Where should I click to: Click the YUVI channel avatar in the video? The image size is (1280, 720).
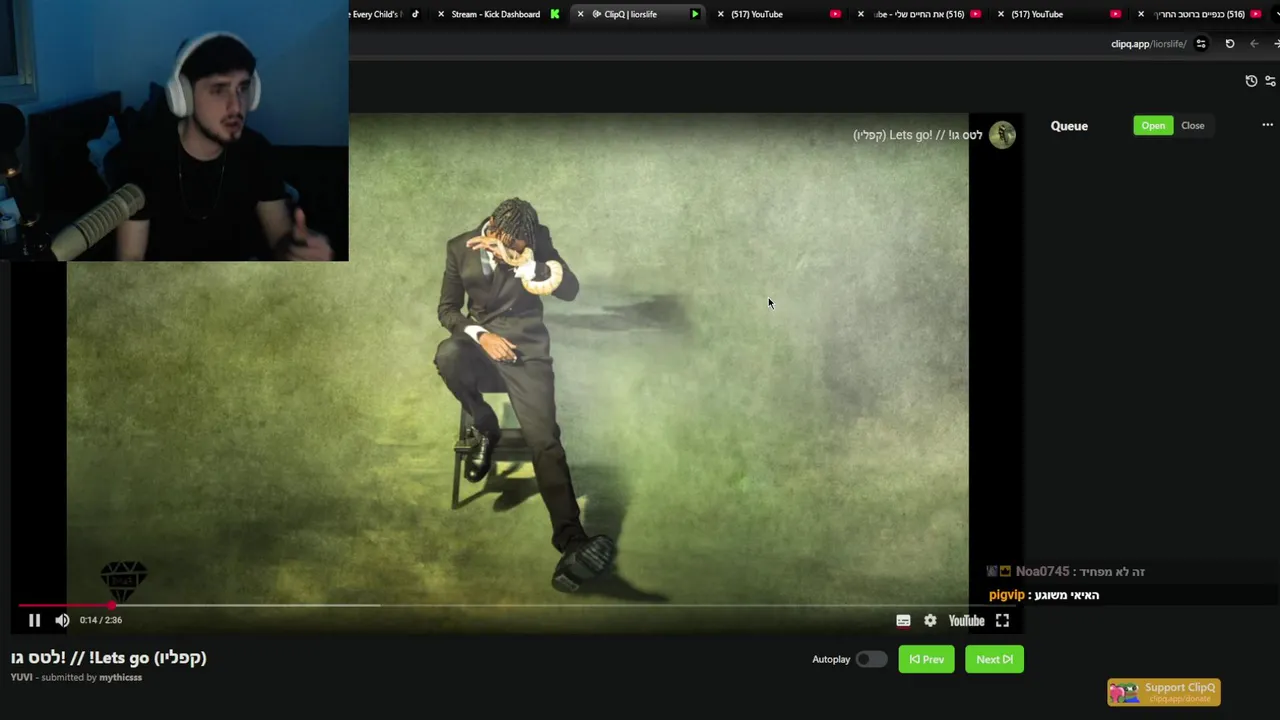point(1002,135)
